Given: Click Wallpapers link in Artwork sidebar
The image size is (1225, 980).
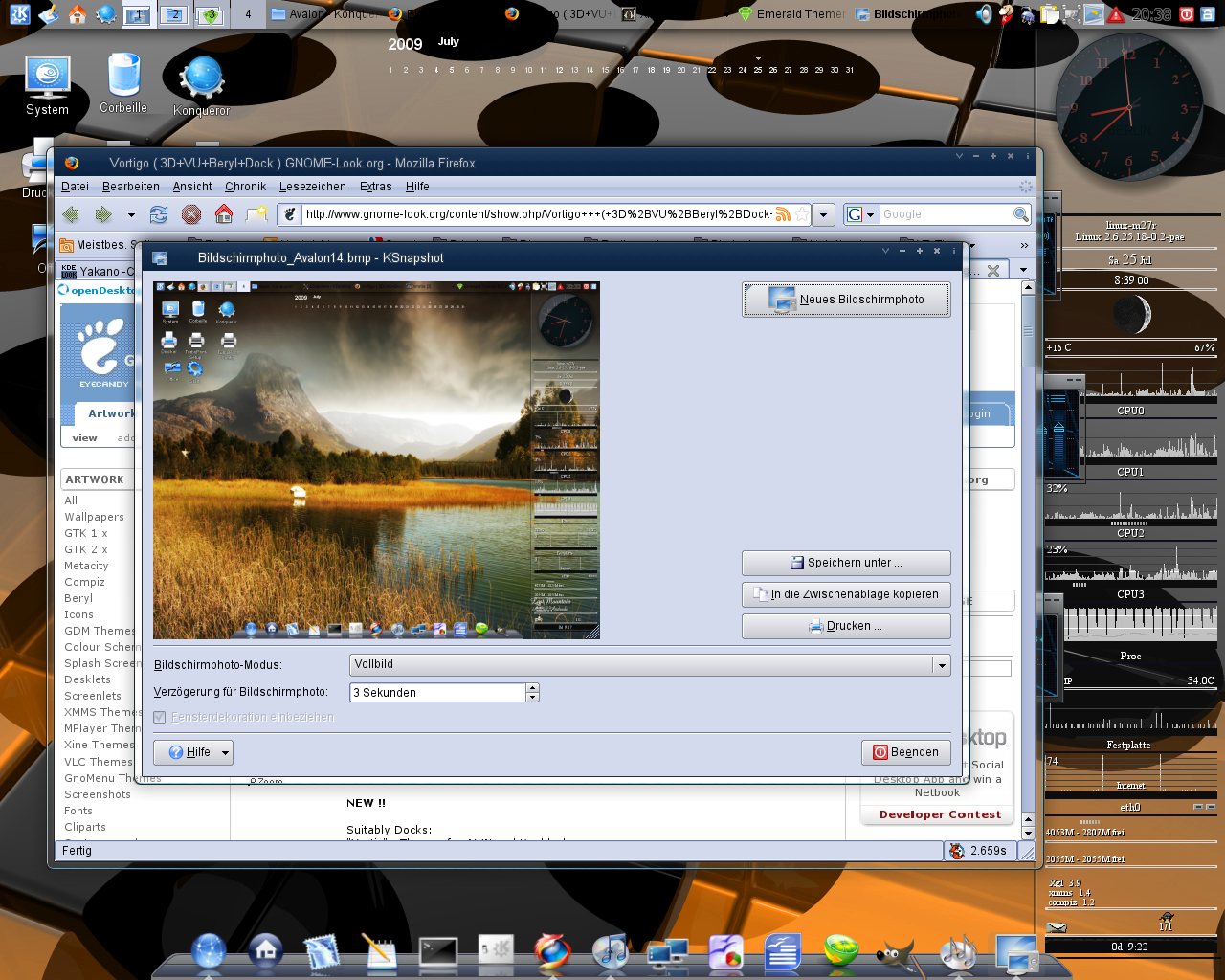Looking at the screenshot, I should click(x=94, y=517).
